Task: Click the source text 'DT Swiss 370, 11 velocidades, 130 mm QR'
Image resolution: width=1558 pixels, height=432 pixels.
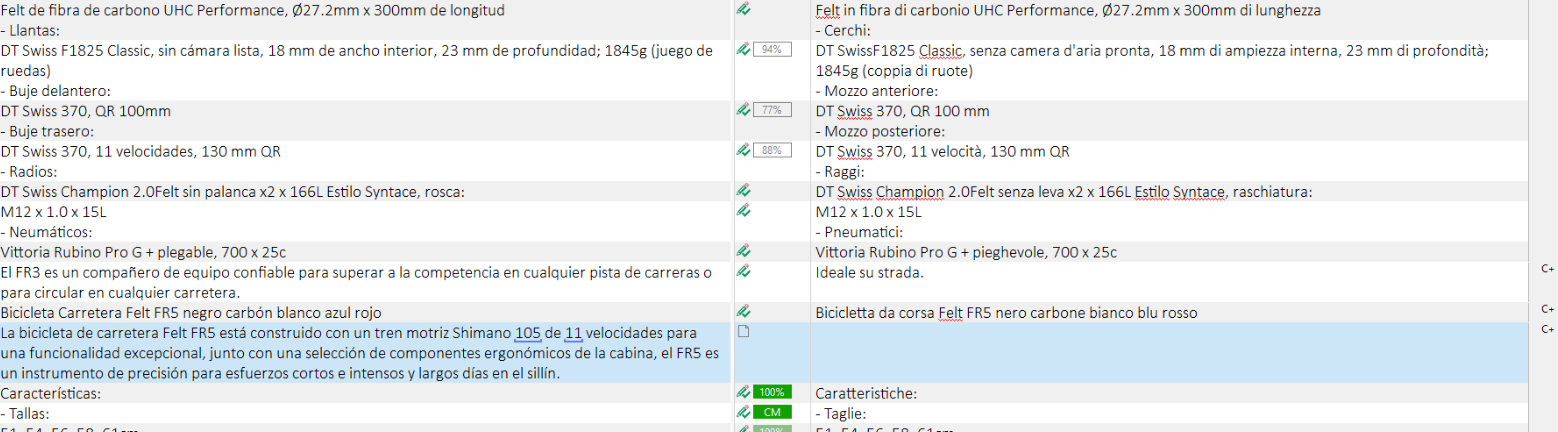Action: [141, 152]
